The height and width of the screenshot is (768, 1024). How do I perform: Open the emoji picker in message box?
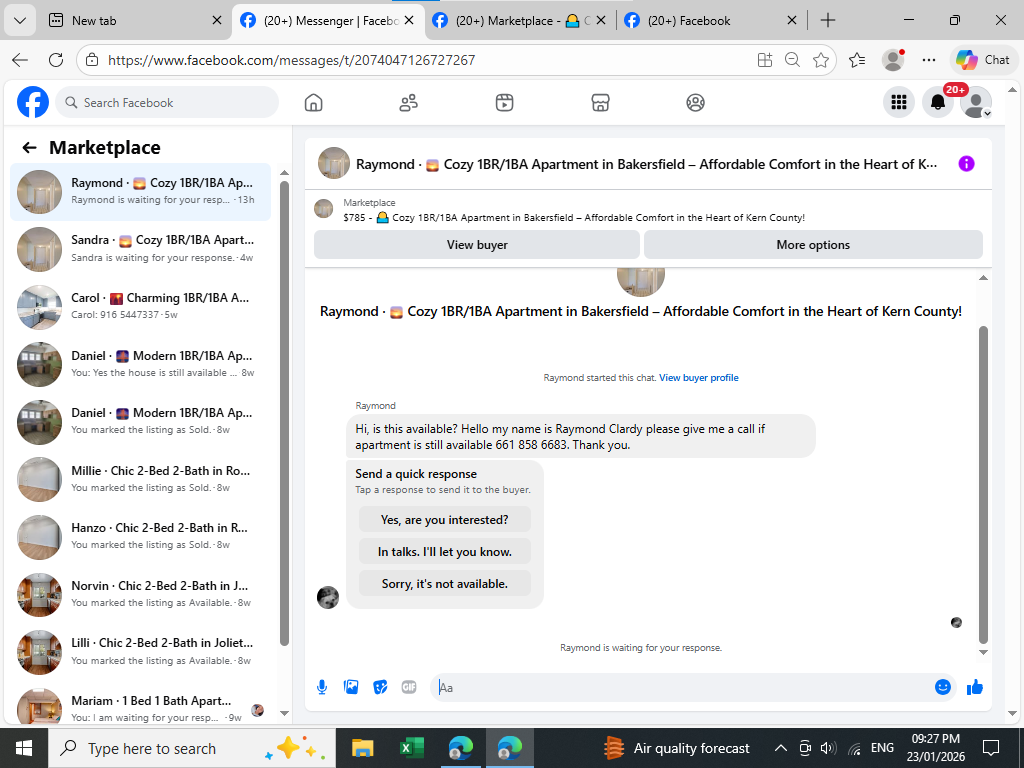point(942,687)
